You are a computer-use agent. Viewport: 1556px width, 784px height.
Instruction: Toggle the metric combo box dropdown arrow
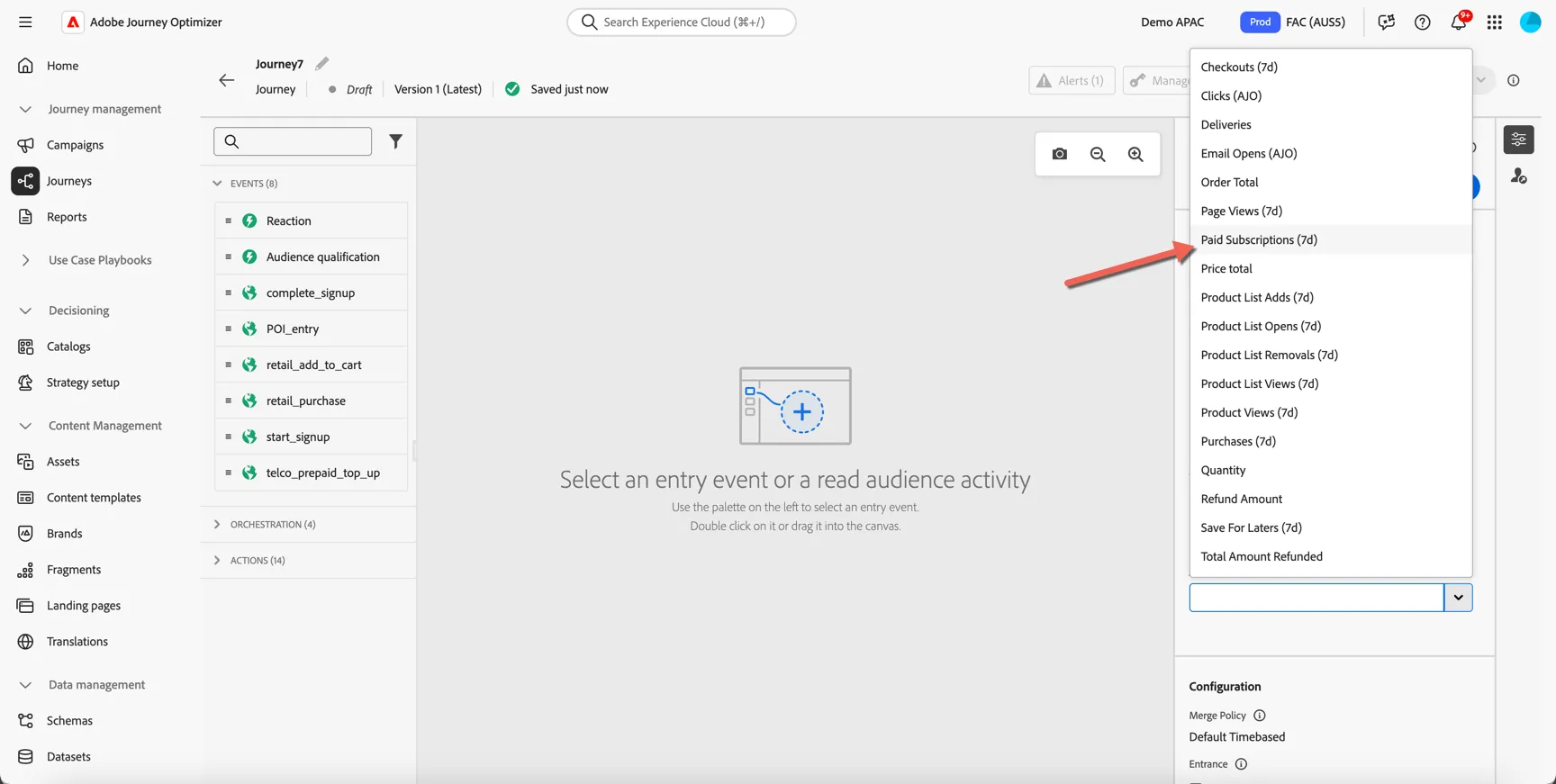click(x=1458, y=598)
